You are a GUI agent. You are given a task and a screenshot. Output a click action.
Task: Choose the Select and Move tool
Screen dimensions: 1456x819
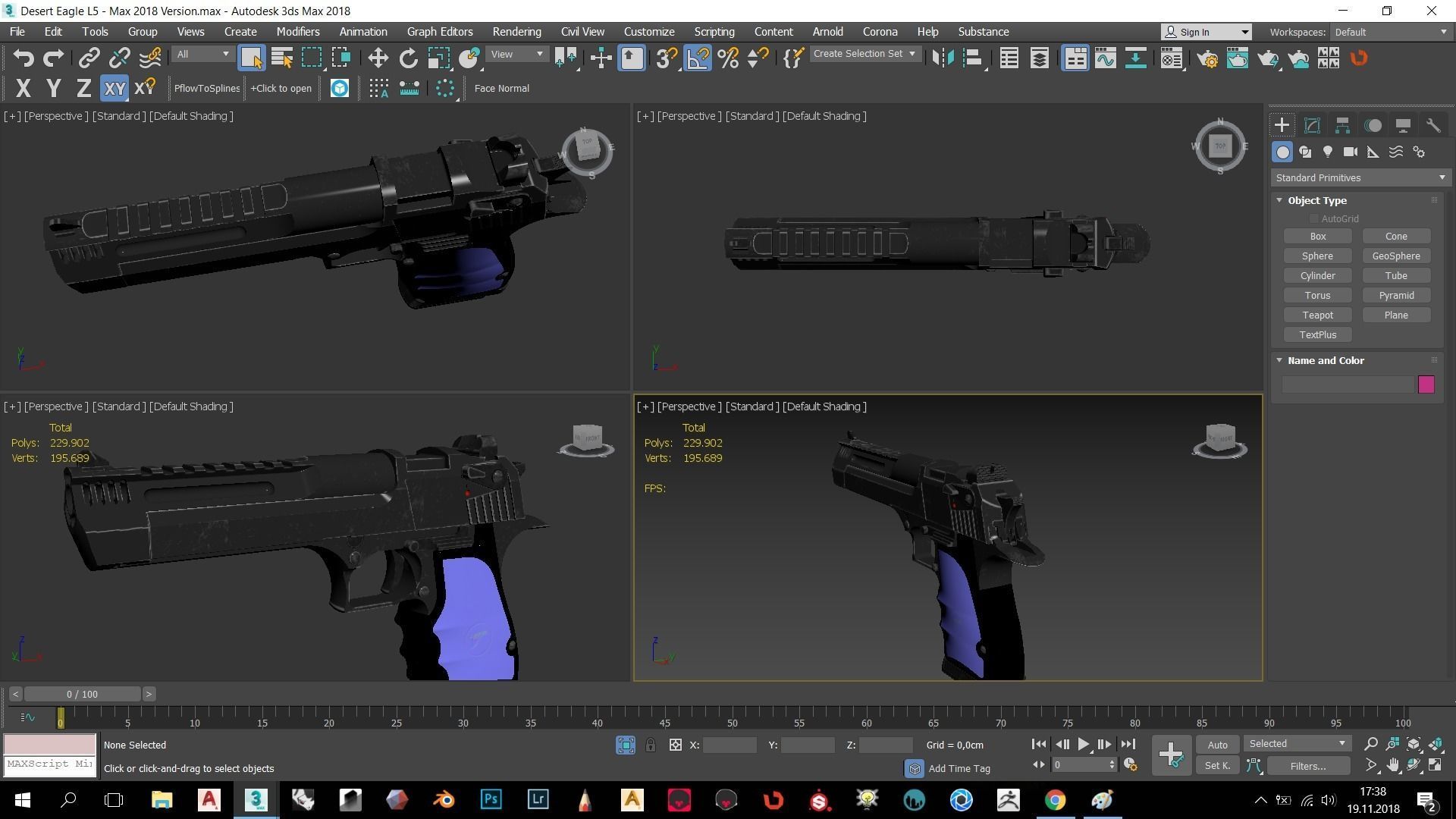pos(378,58)
